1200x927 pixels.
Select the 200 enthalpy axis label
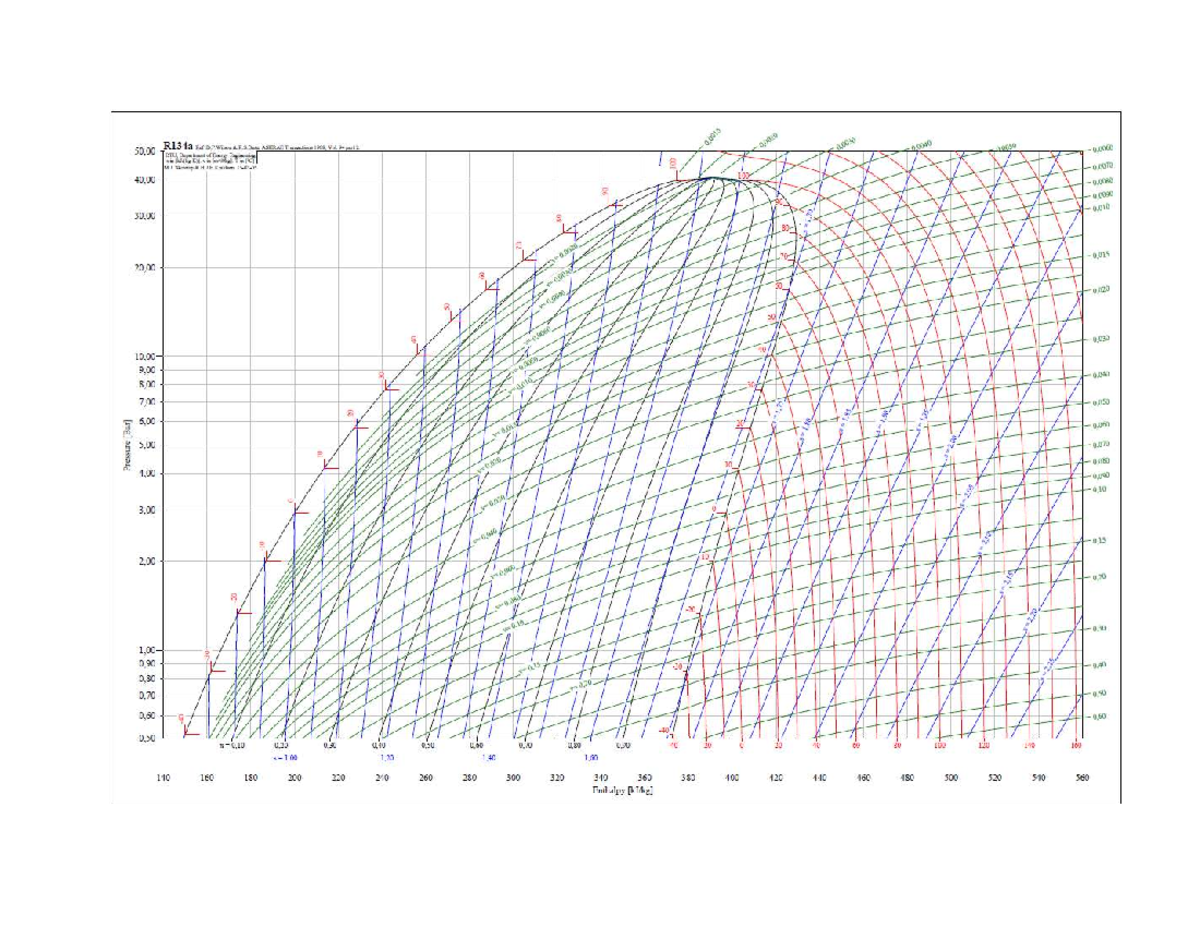pyautogui.click(x=295, y=777)
